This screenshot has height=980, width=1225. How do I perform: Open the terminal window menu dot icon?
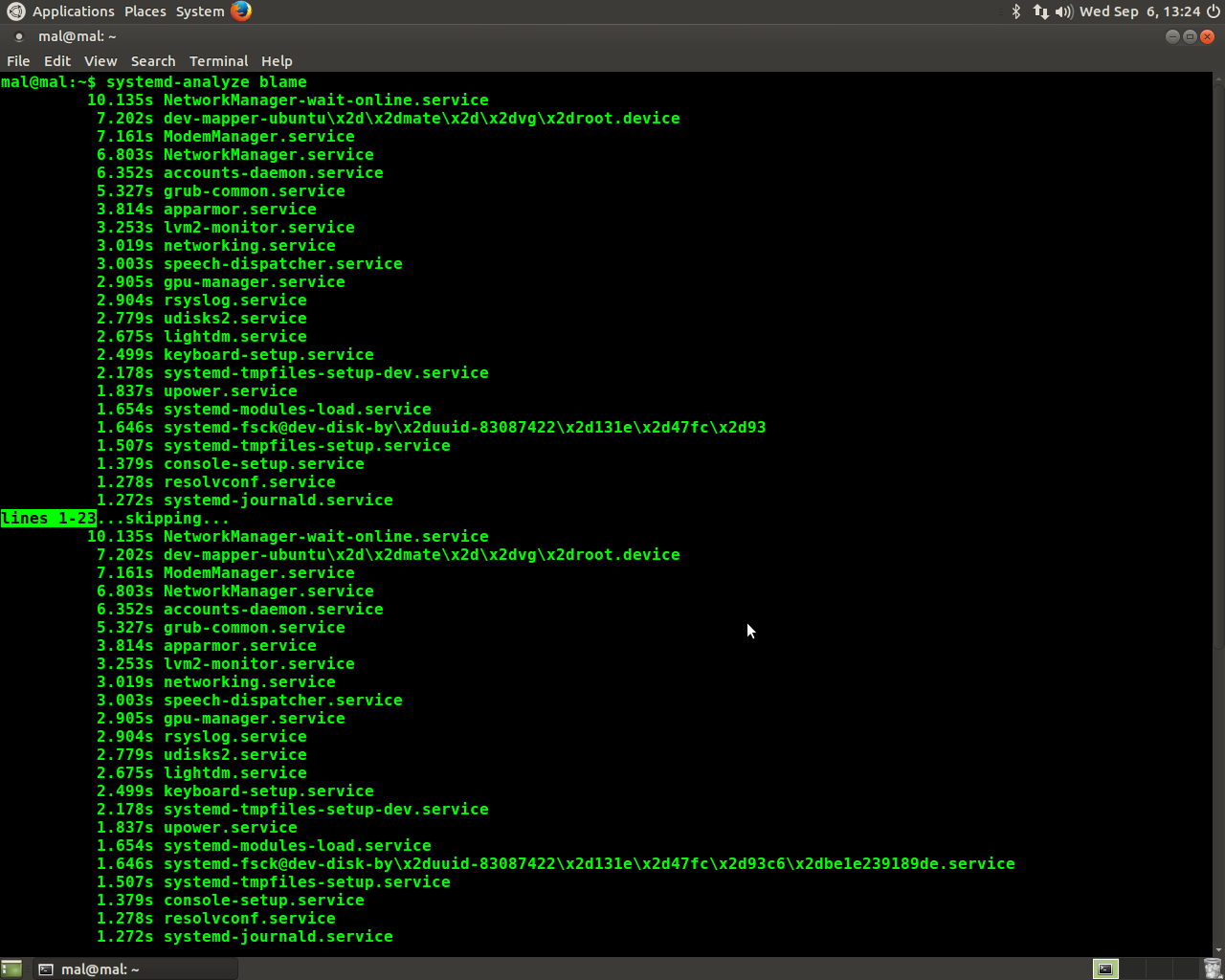click(18, 36)
